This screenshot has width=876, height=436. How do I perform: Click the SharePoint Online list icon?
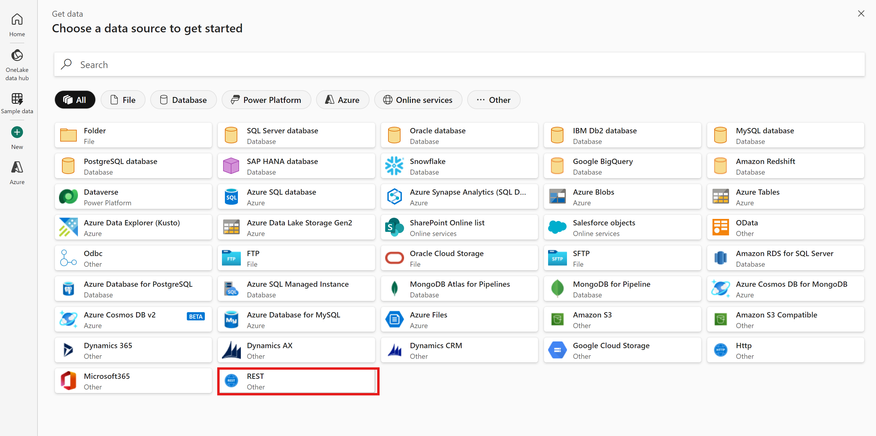[394, 227]
